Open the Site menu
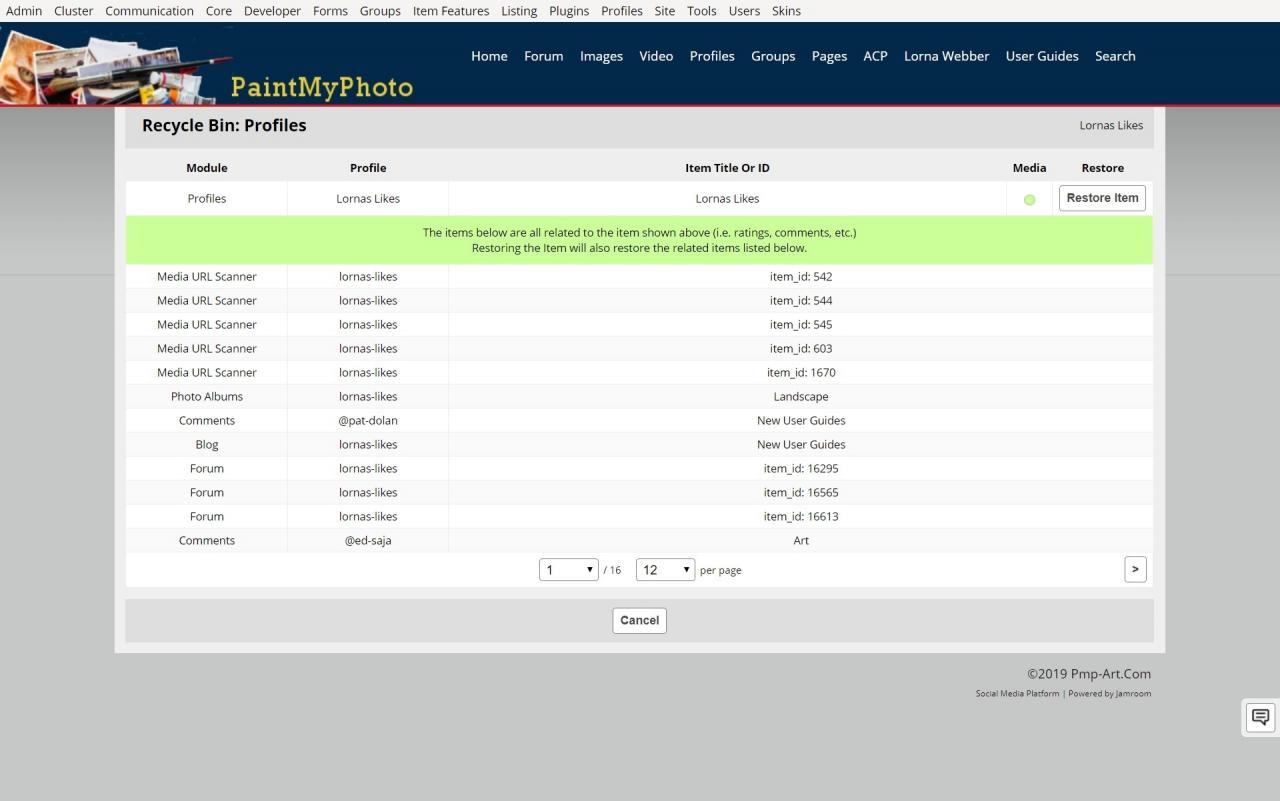 point(665,11)
